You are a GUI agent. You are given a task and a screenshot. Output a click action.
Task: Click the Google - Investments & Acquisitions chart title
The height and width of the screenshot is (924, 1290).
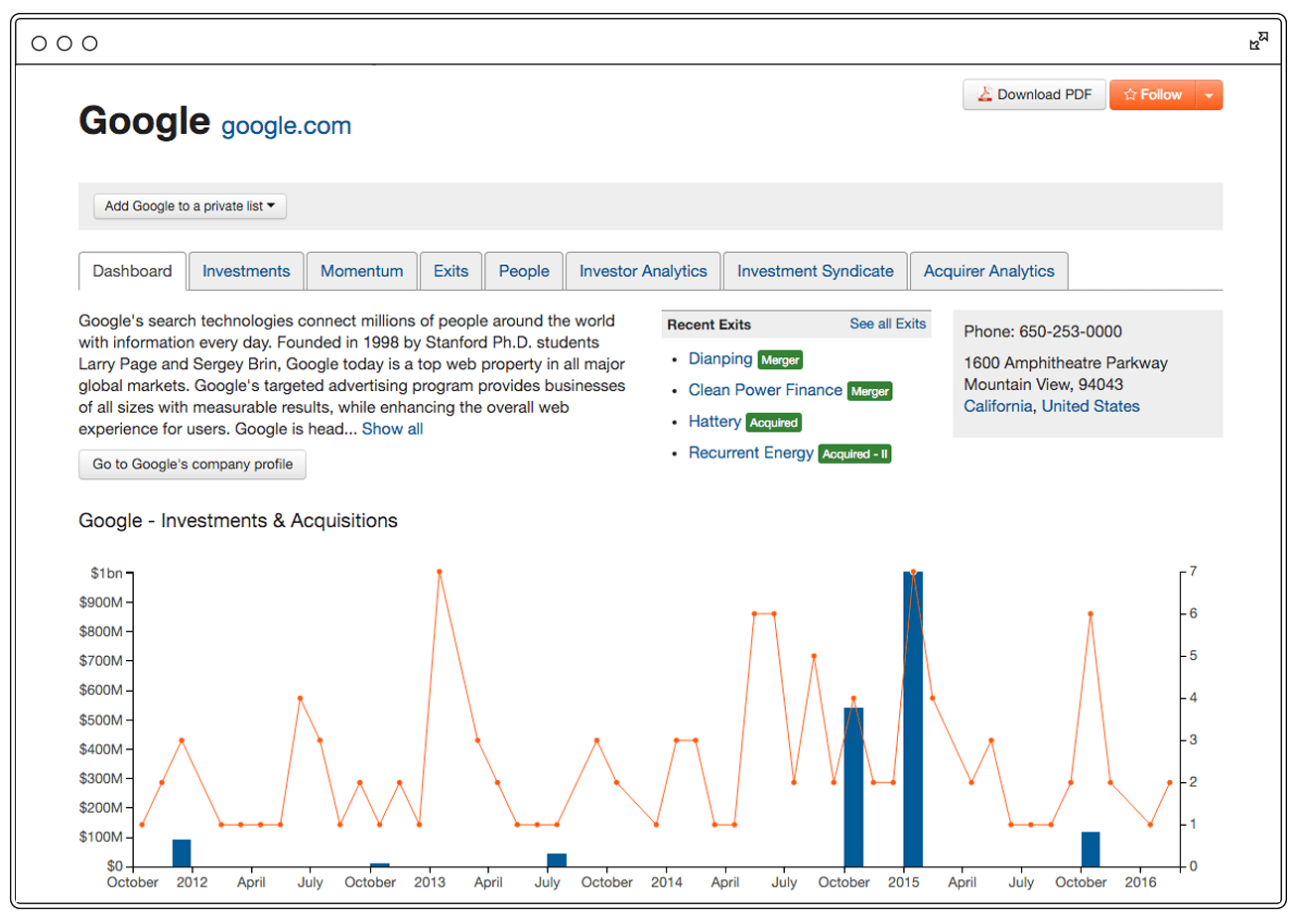point(238,521)
